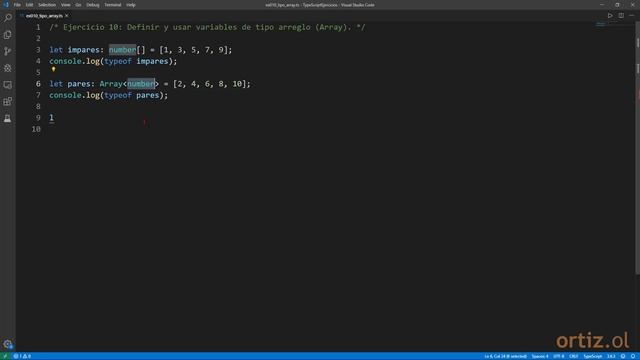640x360 pixels.
Task: Open the Remote Explorer view icon
Action: 7,85
